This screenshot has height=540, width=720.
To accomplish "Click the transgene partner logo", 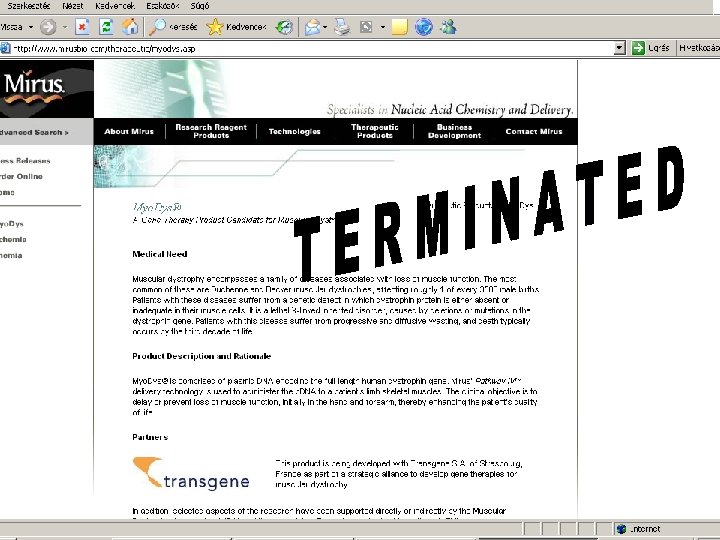I will pos(191,474).
